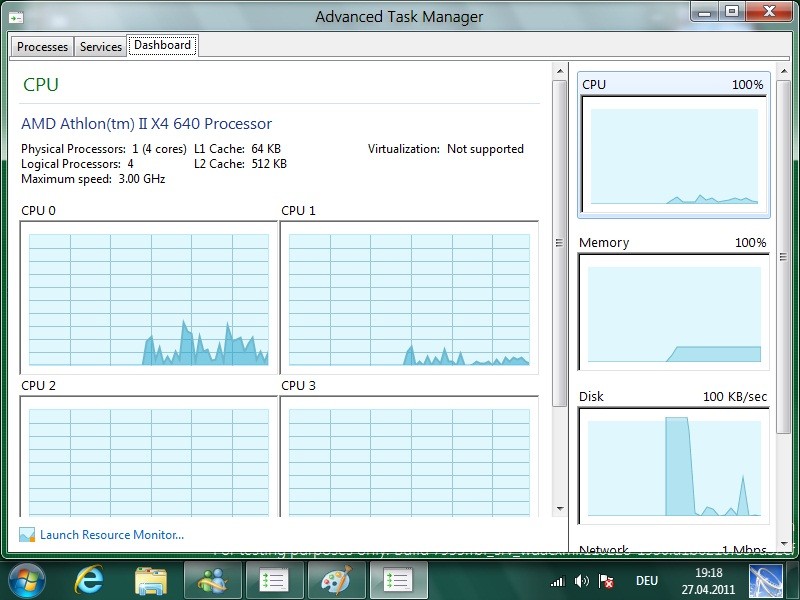Click the CPU 0 usage graph
The height and width of the screenshot is (600, 800).
pyautogui.click(x=148, y=298)
